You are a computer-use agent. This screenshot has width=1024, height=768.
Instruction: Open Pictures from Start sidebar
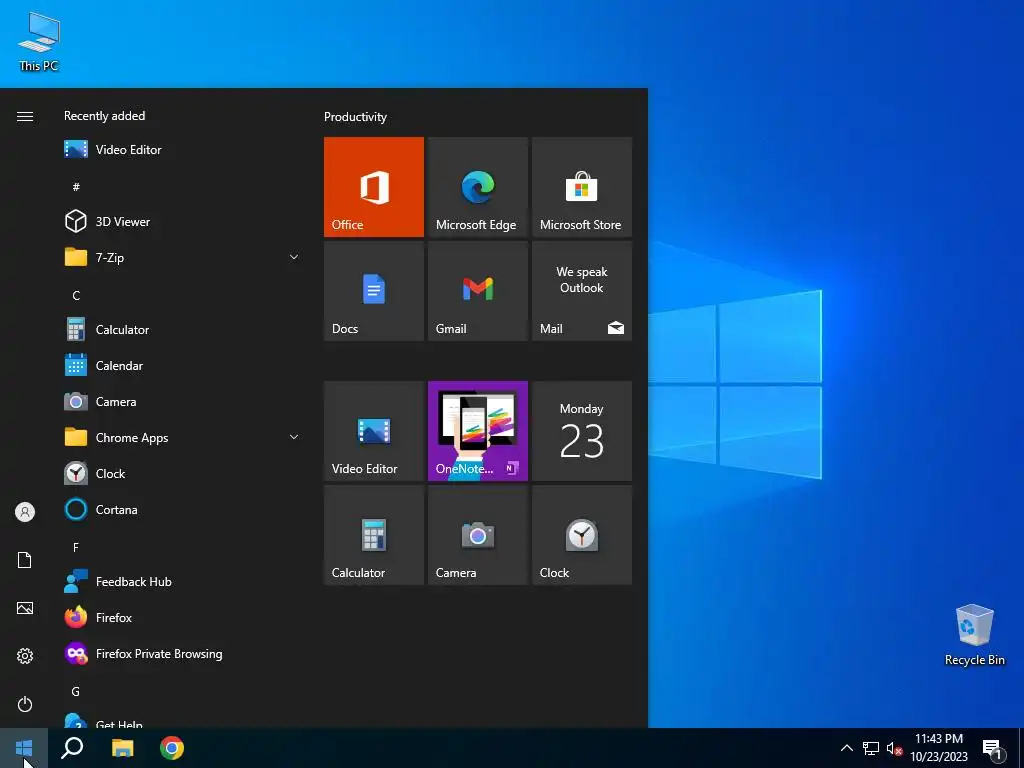(x=25, y=608)
